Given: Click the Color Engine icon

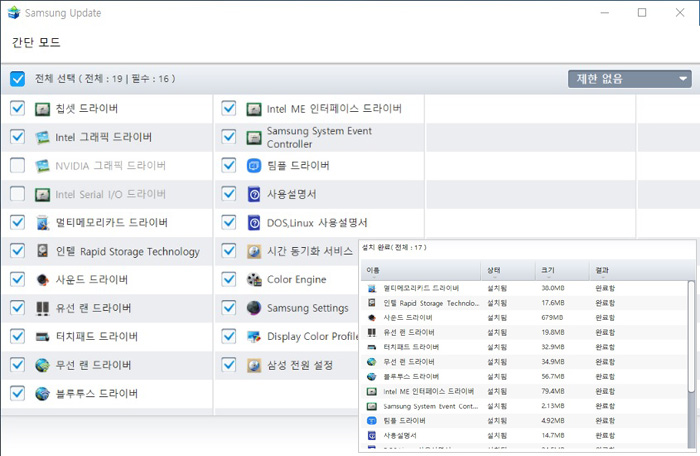Looking at the screenshot, I should (x=254, y=280).
